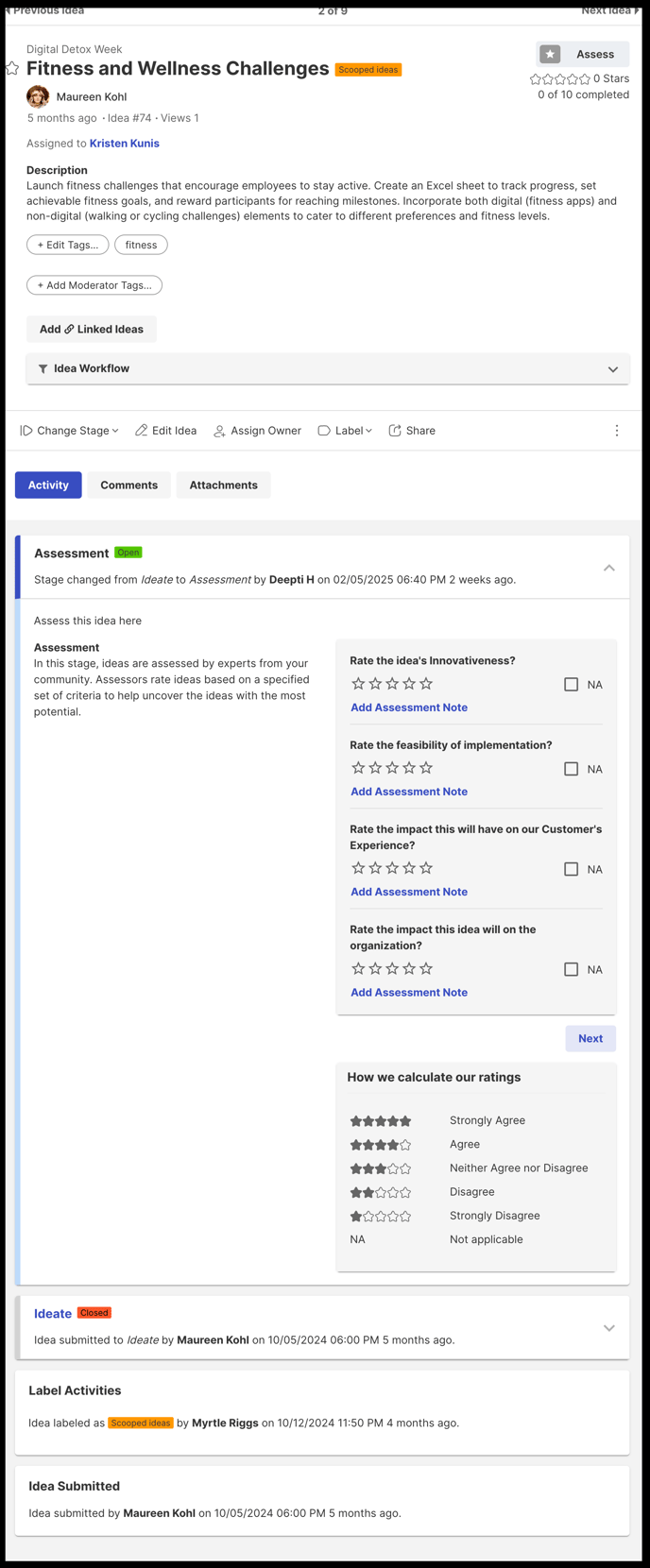Rate Innovativeness one star
The image size is (650, 1568).
[x=358, y=684]
